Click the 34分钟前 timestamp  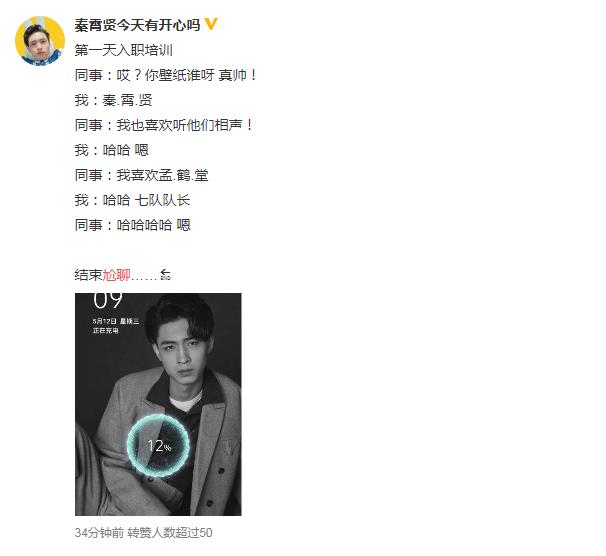[x=99, y=533]
